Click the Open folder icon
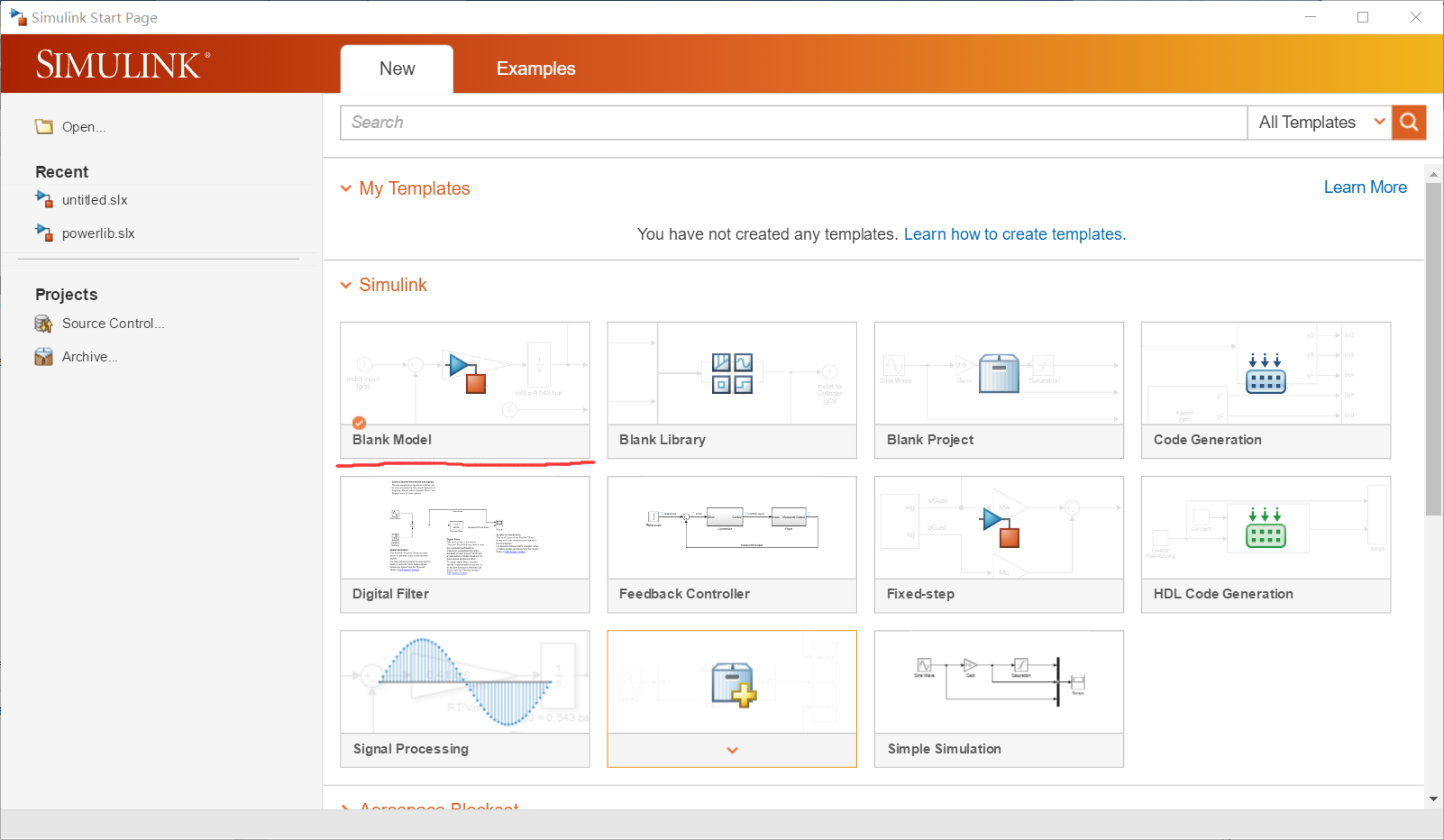Screen dimensions: 1444x840 pos(44,127)
